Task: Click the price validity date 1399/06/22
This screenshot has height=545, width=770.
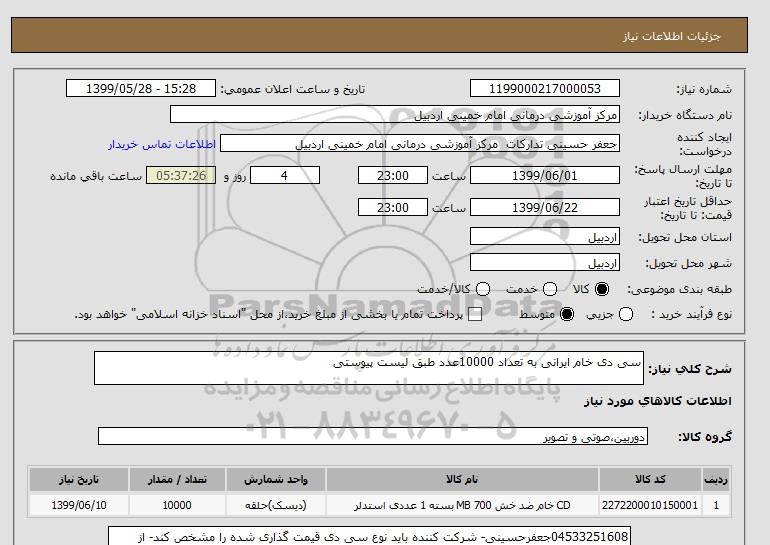Action: point(545,207)
